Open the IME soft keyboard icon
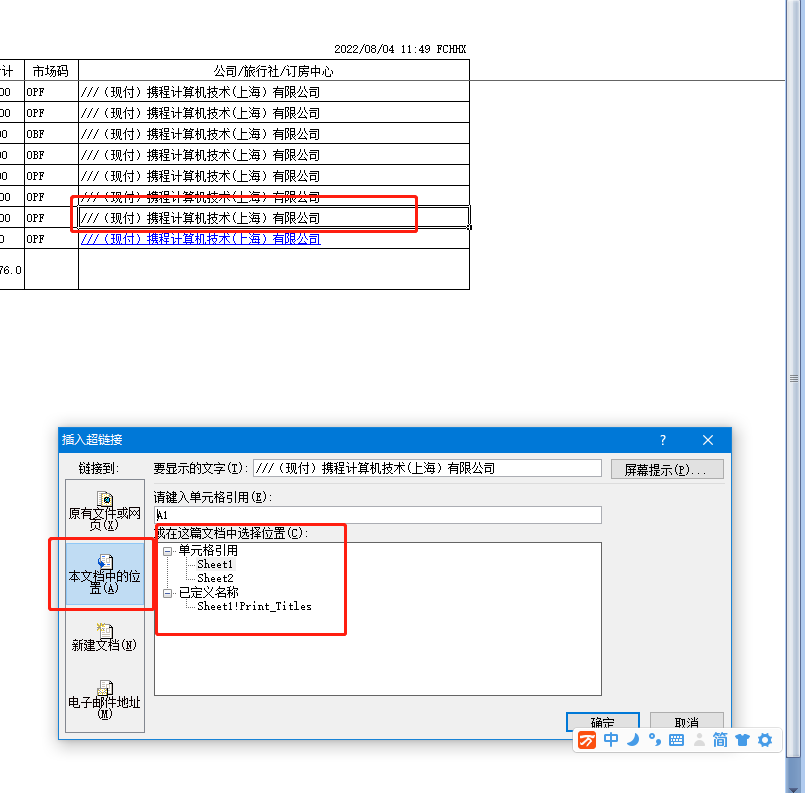 [677, 740]
